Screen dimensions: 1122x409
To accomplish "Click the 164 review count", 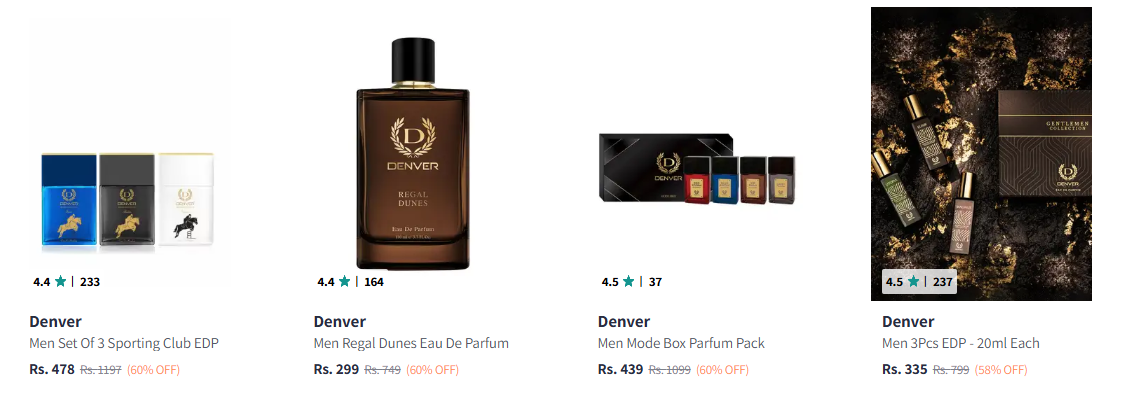I will (374, 282).
